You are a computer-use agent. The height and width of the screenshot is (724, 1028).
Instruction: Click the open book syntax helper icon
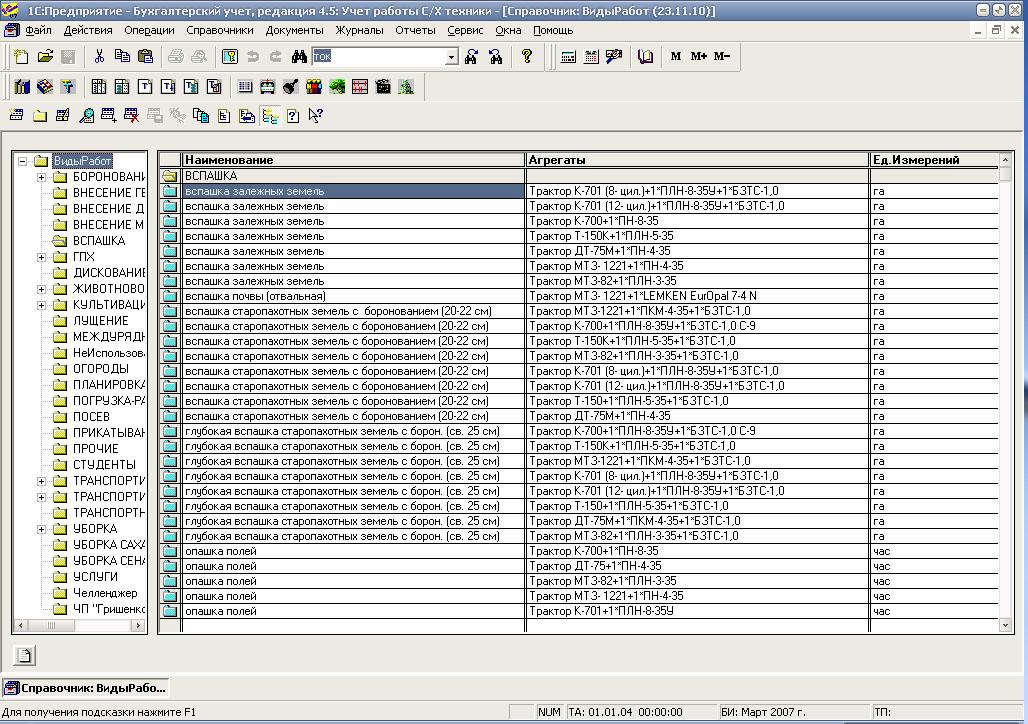[x=645, y=56]
